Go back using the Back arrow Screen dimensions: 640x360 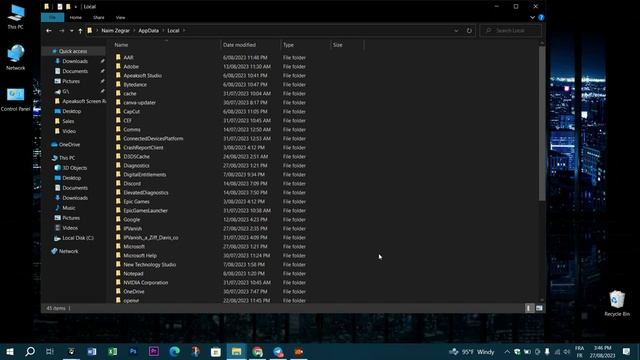click(49, 31)
